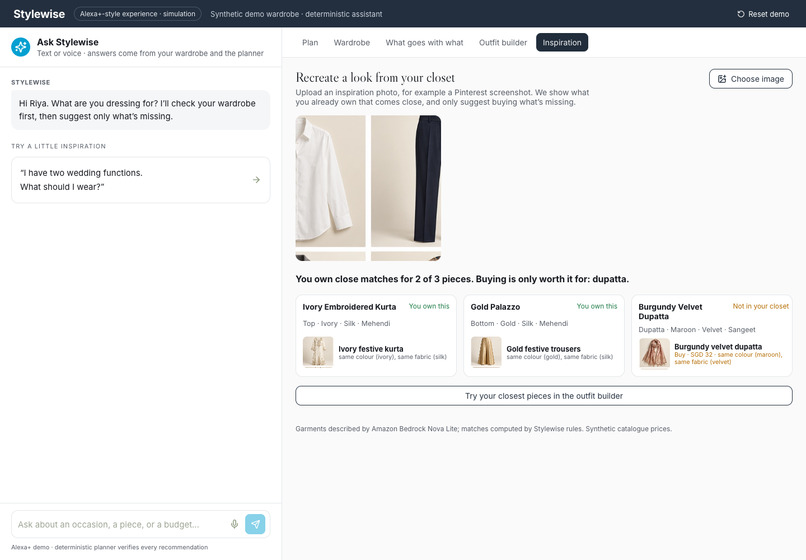This screenshot has height=560, width=806.
Task: Click Alexa+ demo planner footer note
Action: (109, 547)
